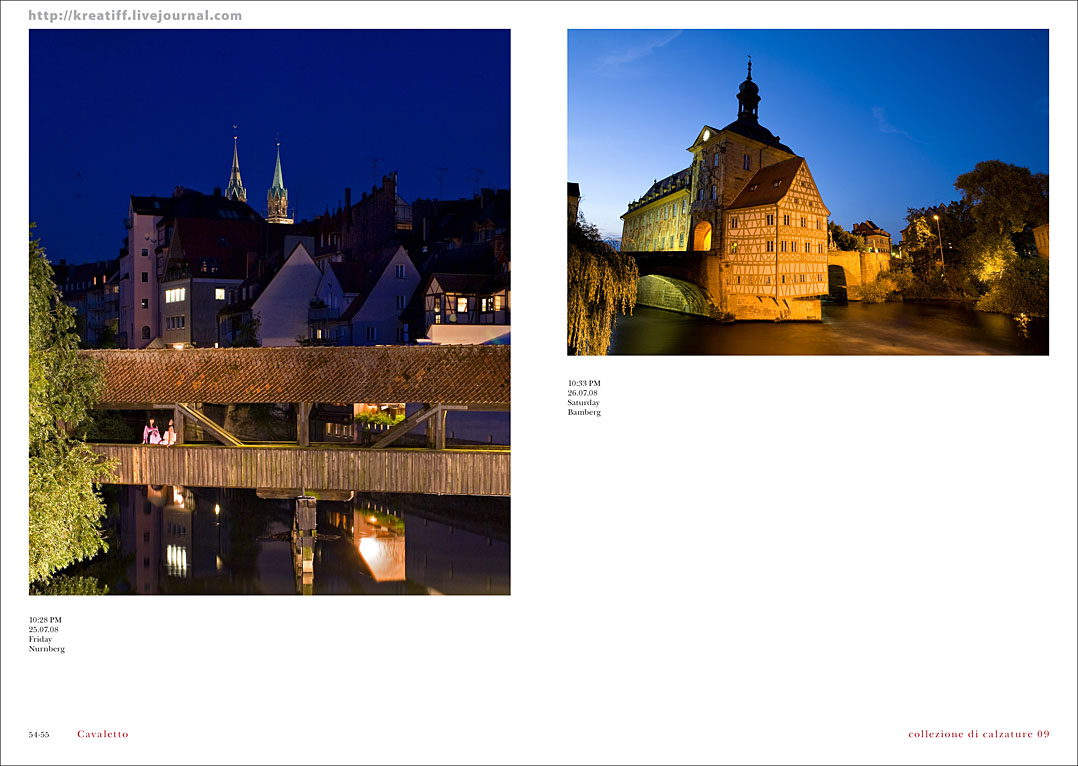
Task: Click the 'Friday' caption text
Action: [x=40, y=639]
